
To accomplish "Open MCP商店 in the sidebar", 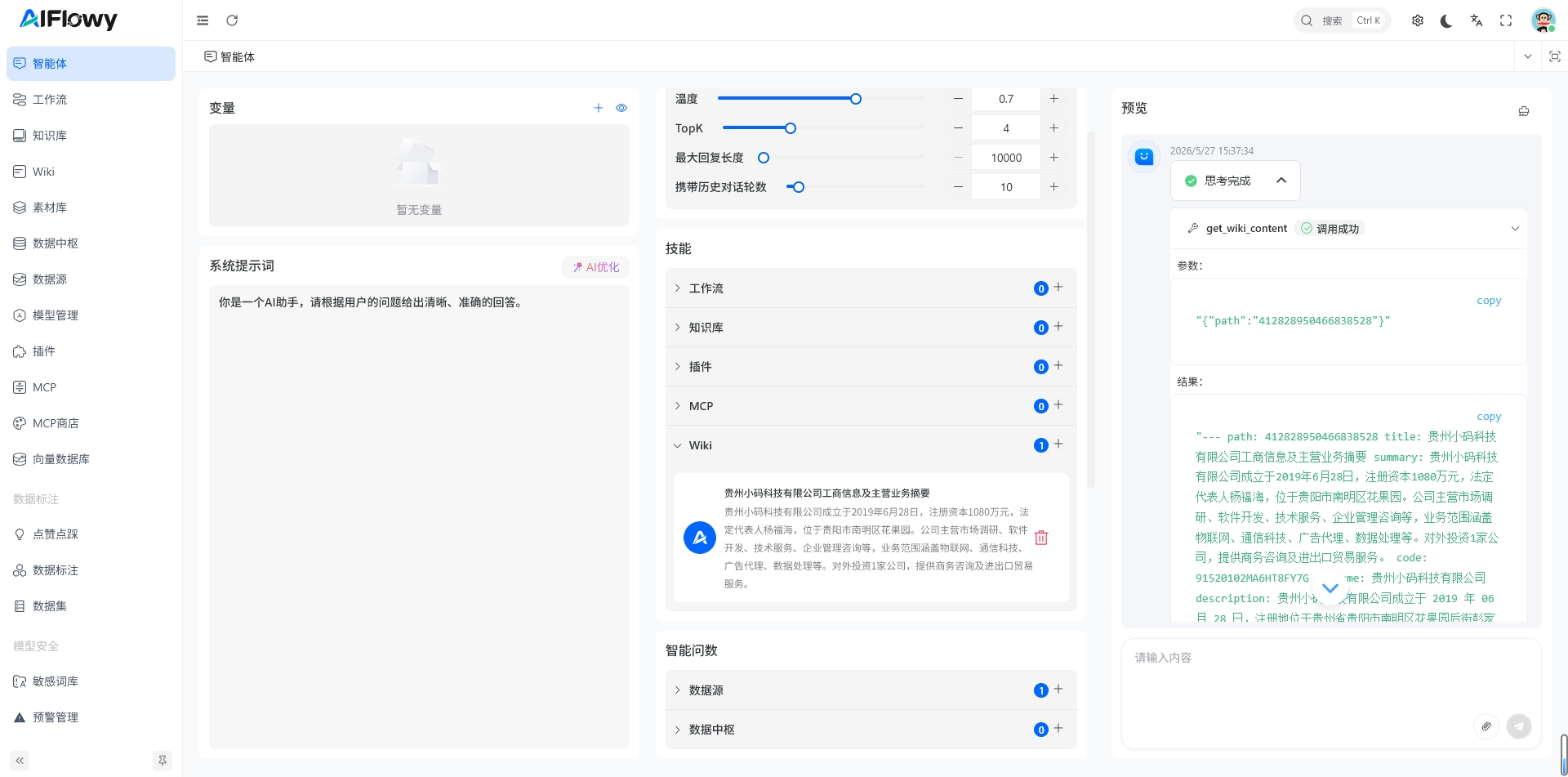I will [x=91, y=423].
